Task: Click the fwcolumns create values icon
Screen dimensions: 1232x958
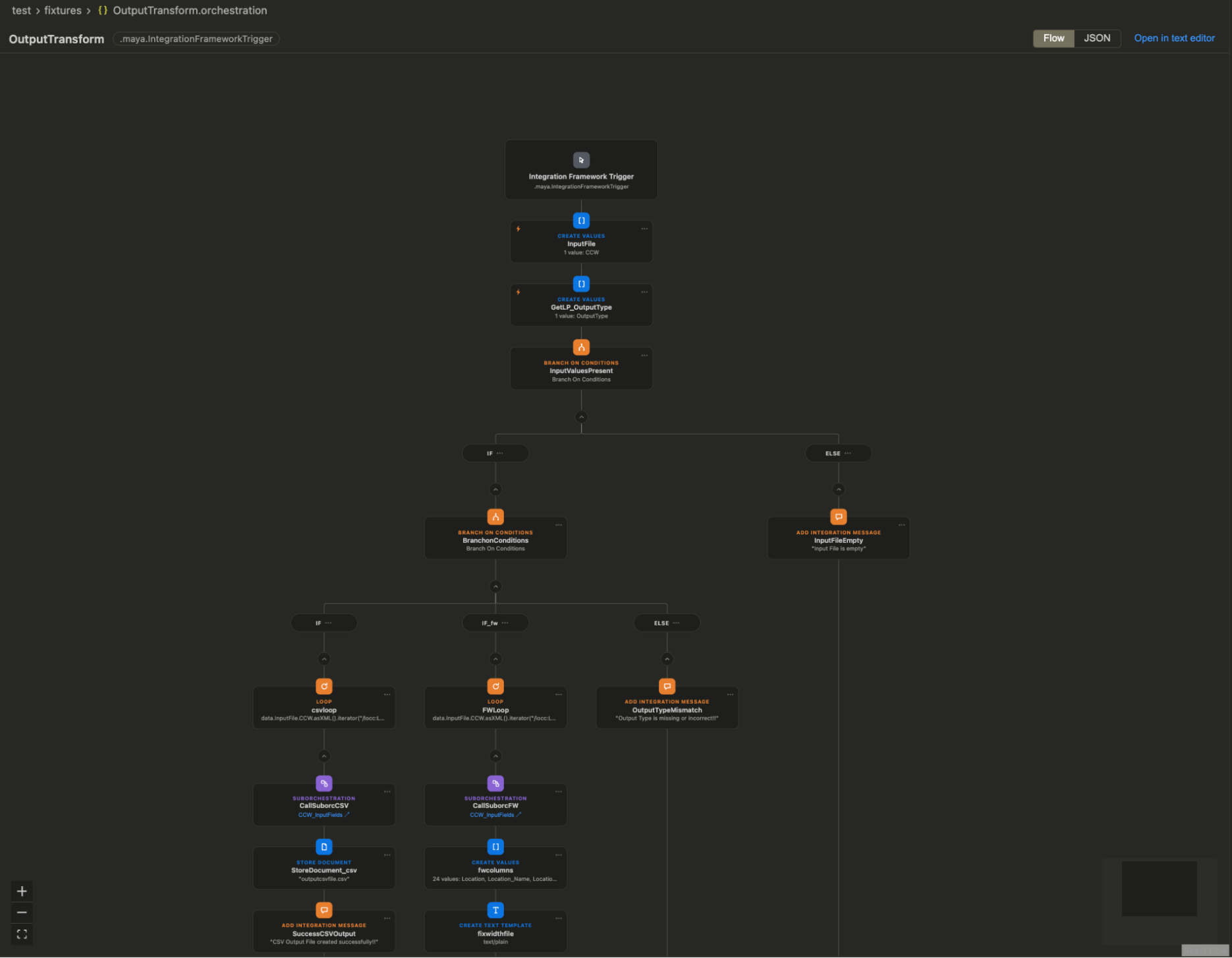Action: (x=495, y=847)
